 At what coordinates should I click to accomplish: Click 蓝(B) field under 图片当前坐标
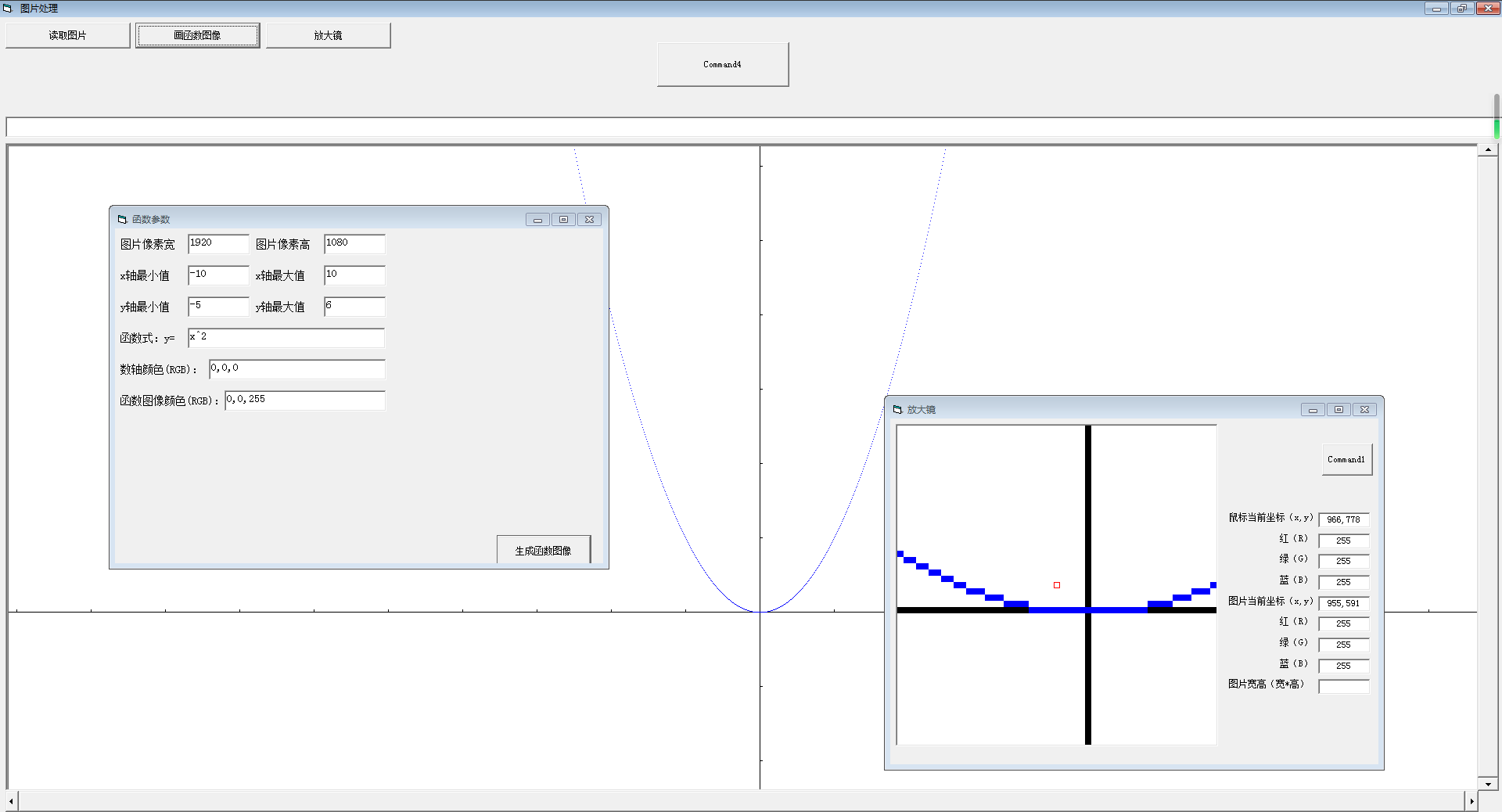[x=1344, y=666]
